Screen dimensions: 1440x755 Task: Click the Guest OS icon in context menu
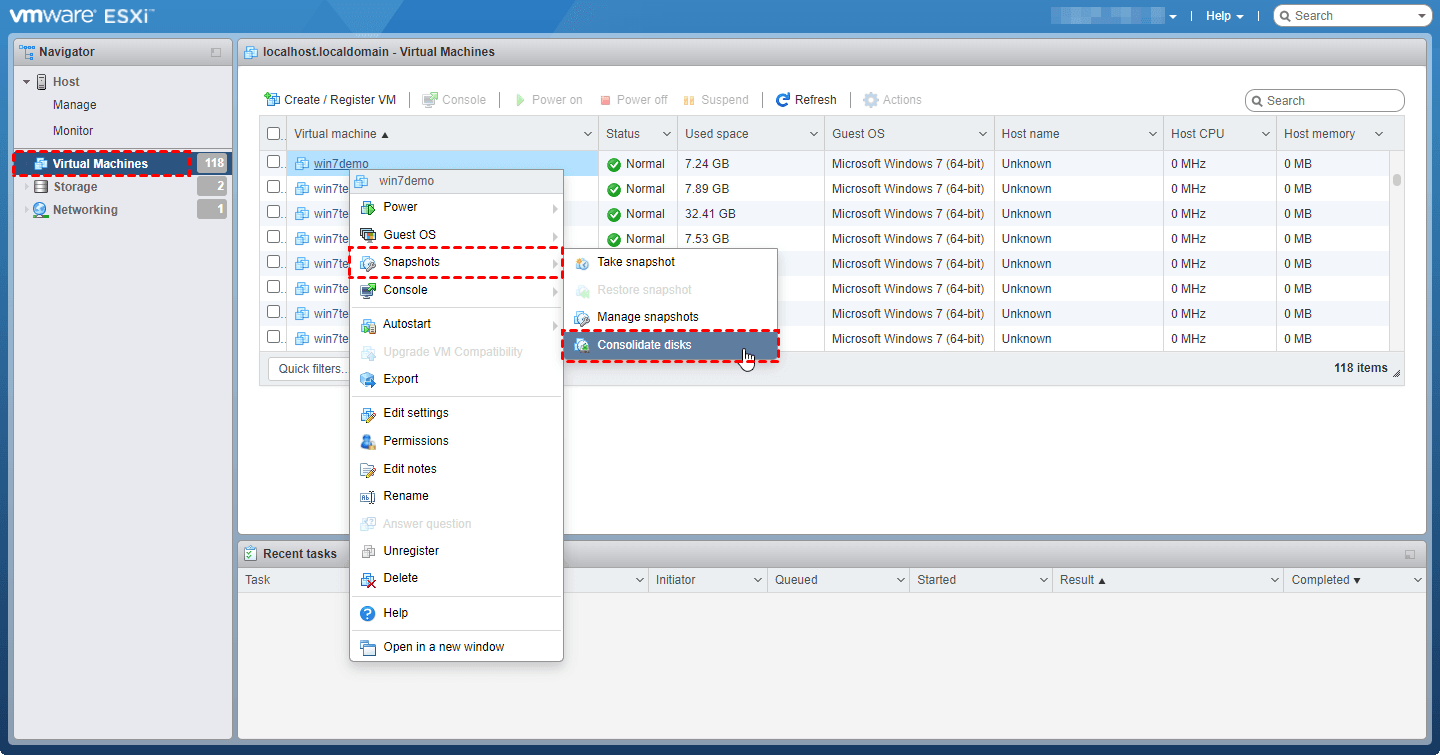click(368, 235)
